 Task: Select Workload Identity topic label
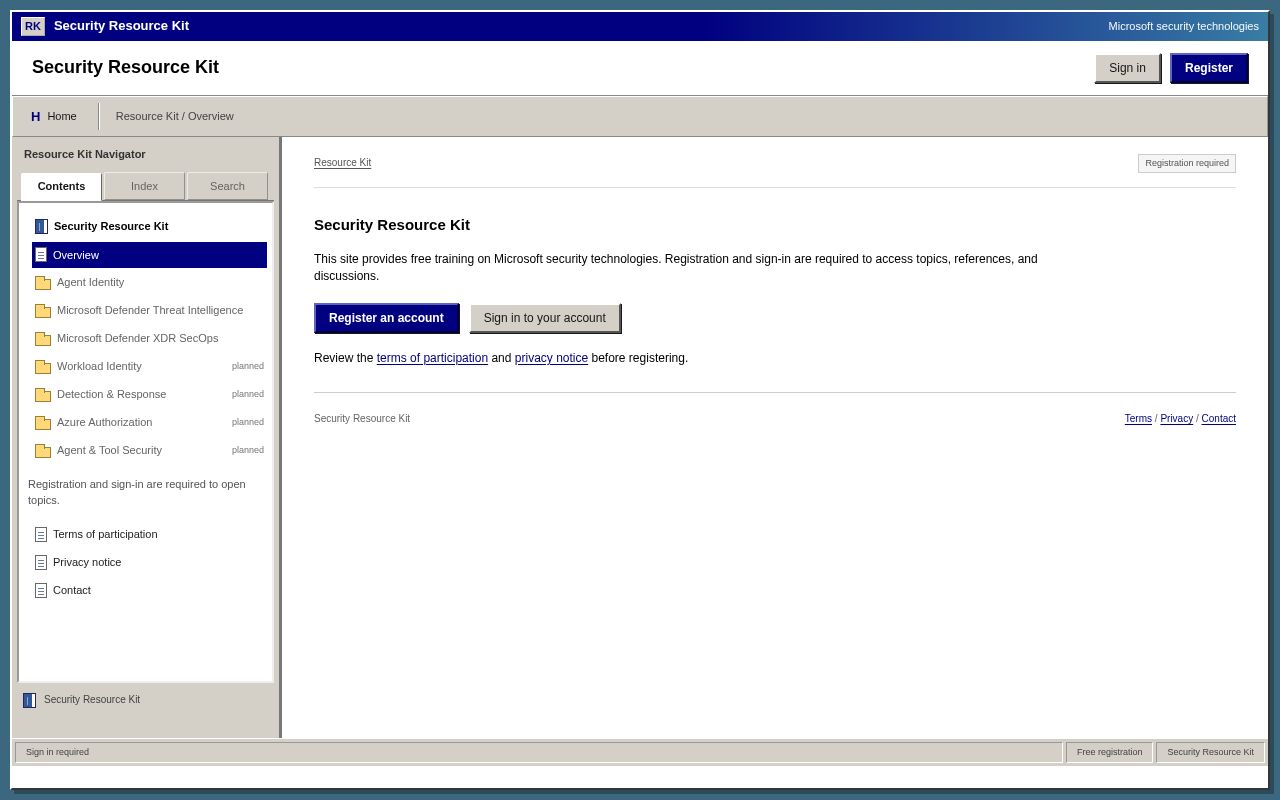[x=99, y=366]
